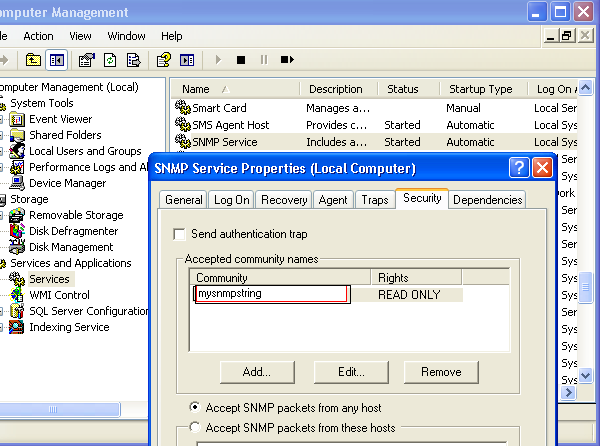Open the Help toolbar icon
This screenshot has height=446, width=600.
(164, 60)
